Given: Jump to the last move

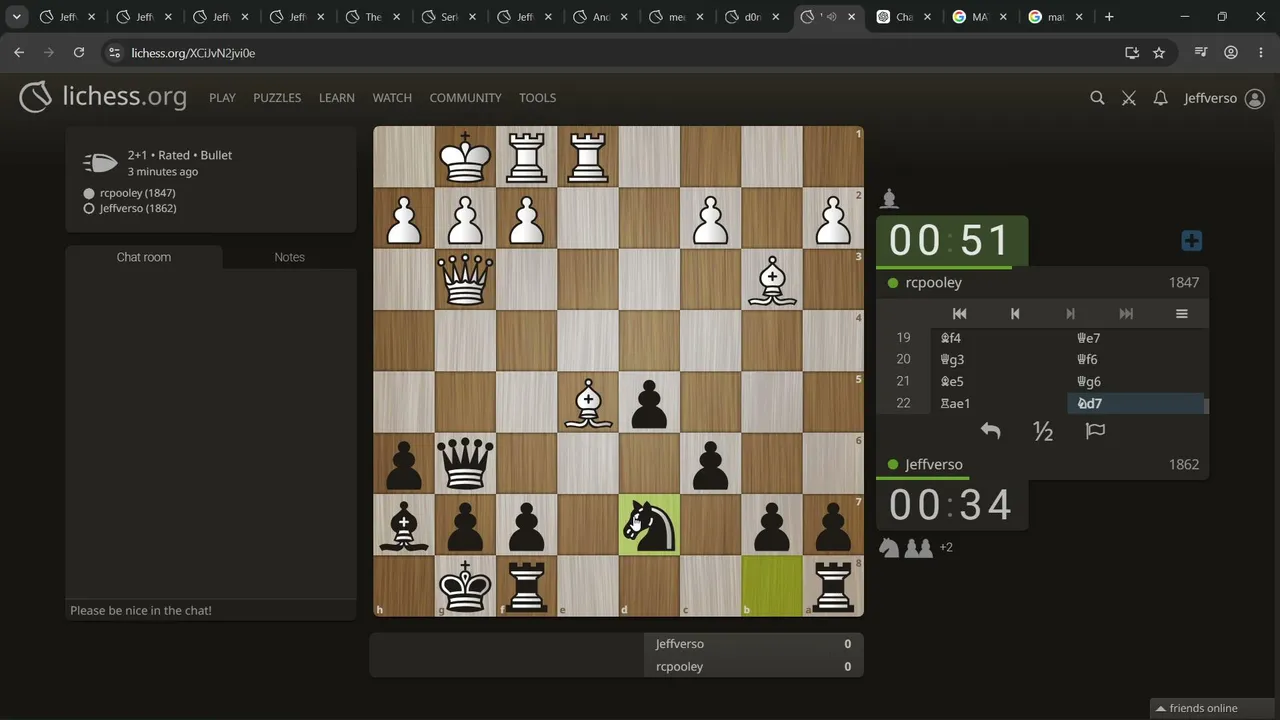Looking at the screenshot, I should (1126, 314).
